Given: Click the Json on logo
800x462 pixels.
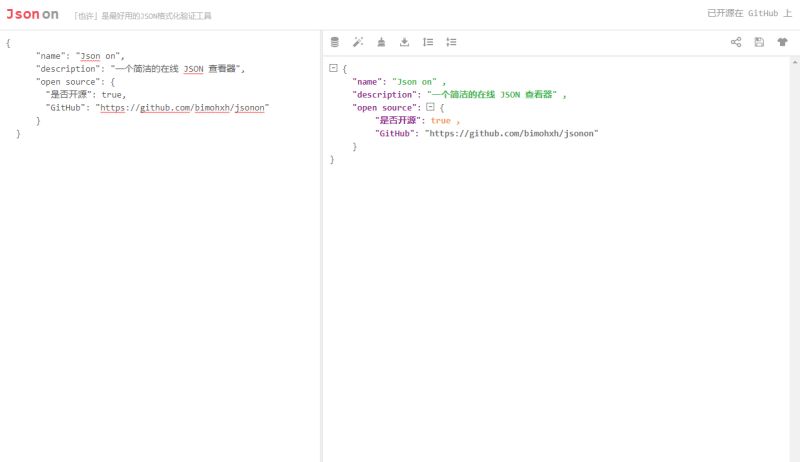Looking at the screenshot, I should (x=32, y=14).
